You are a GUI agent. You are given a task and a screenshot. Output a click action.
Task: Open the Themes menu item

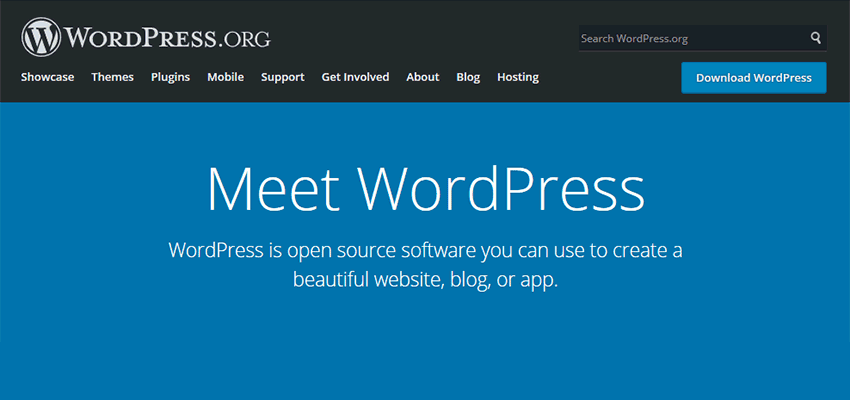click(x=112, y=77)
